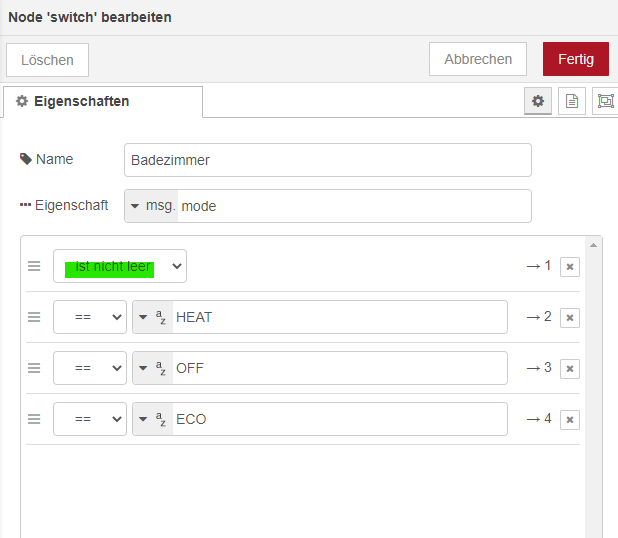Click the Abbrechen button
618x538 pixels.
(x=478, y=59)
